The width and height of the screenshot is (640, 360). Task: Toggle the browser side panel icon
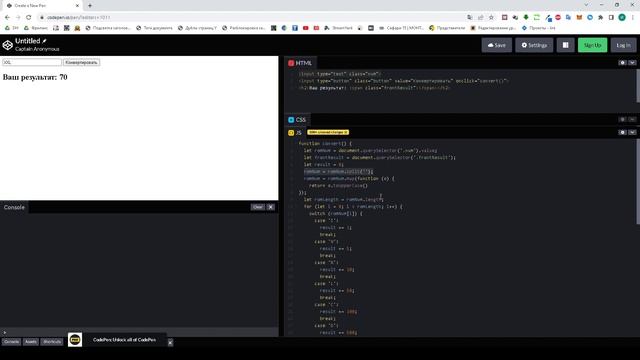tap(611, 17)
